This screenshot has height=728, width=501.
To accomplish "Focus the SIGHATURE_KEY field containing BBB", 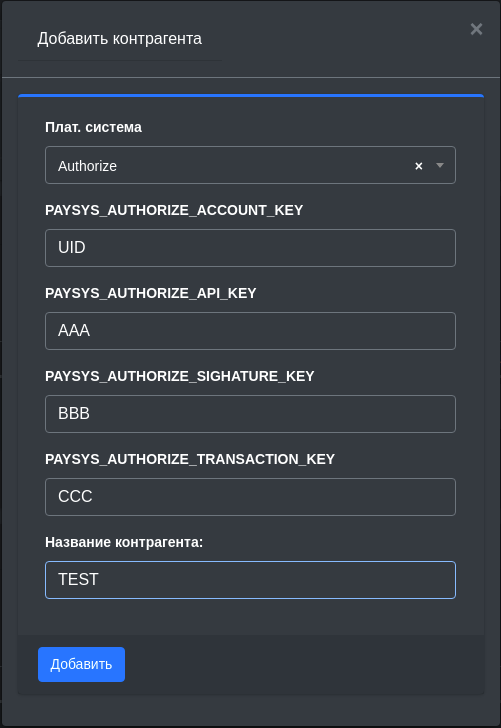I will tap(250, 414).
